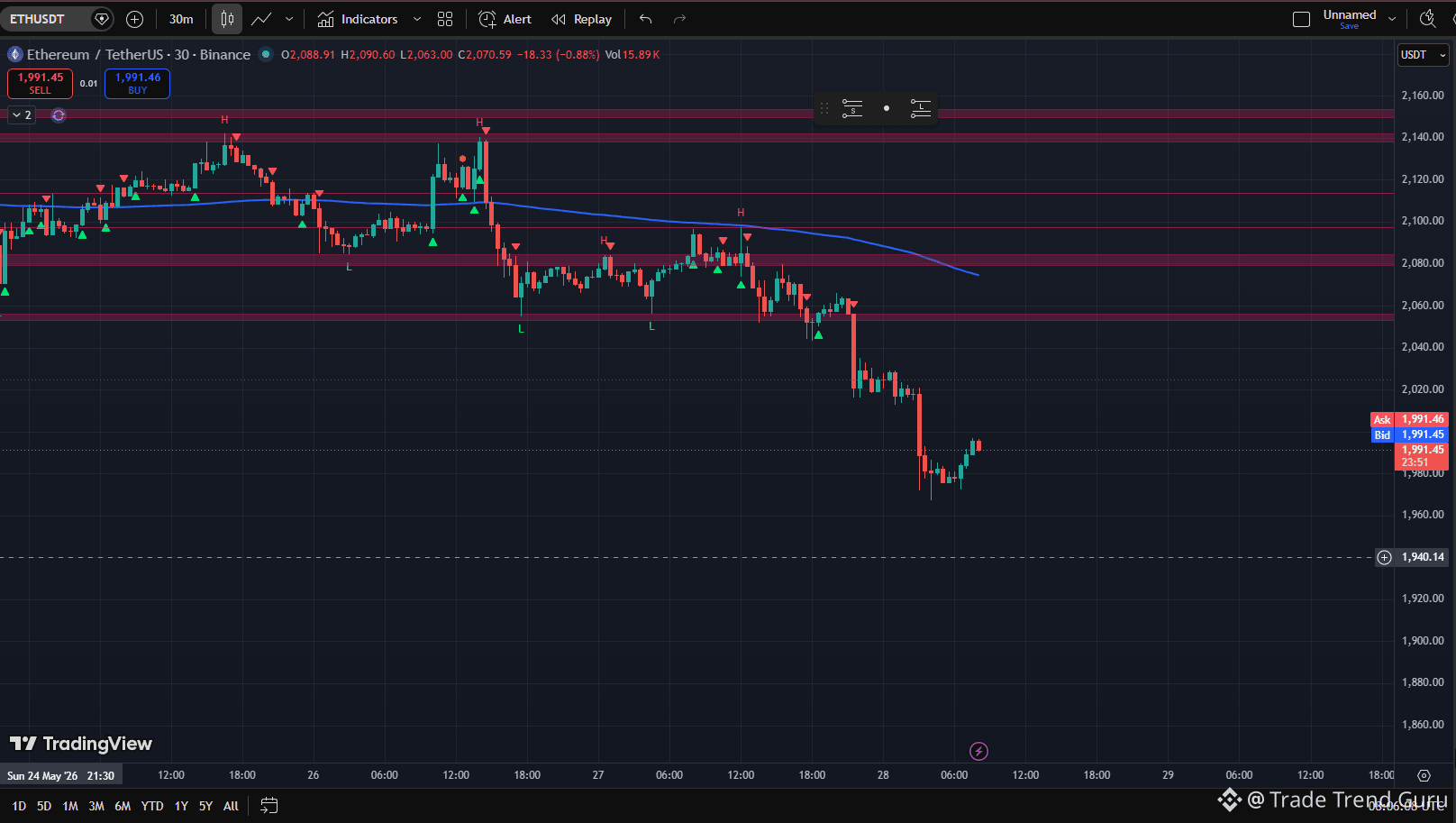The image size is (1456, 823).
Task: Switch to the line chart style icon
Action: [261, 19]
